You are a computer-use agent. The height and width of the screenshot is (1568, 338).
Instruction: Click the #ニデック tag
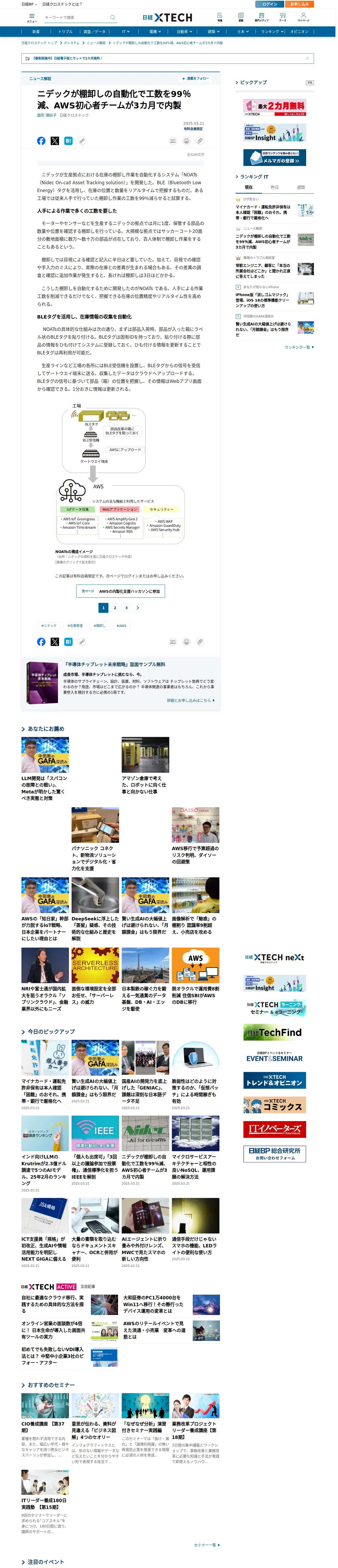click(49, 625)
